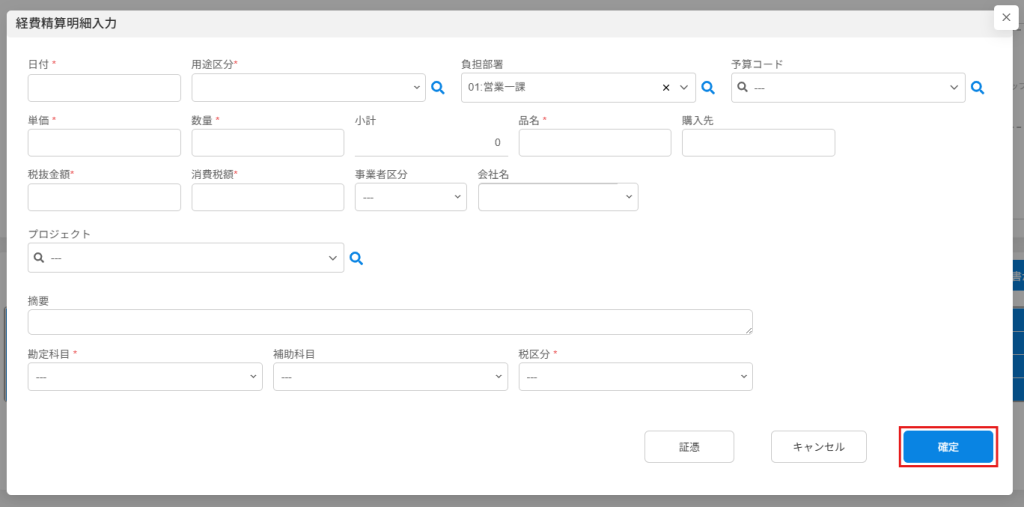Close the 経費精算明細入力 dialog
1024x507 pixels.
click(1006, 17)
